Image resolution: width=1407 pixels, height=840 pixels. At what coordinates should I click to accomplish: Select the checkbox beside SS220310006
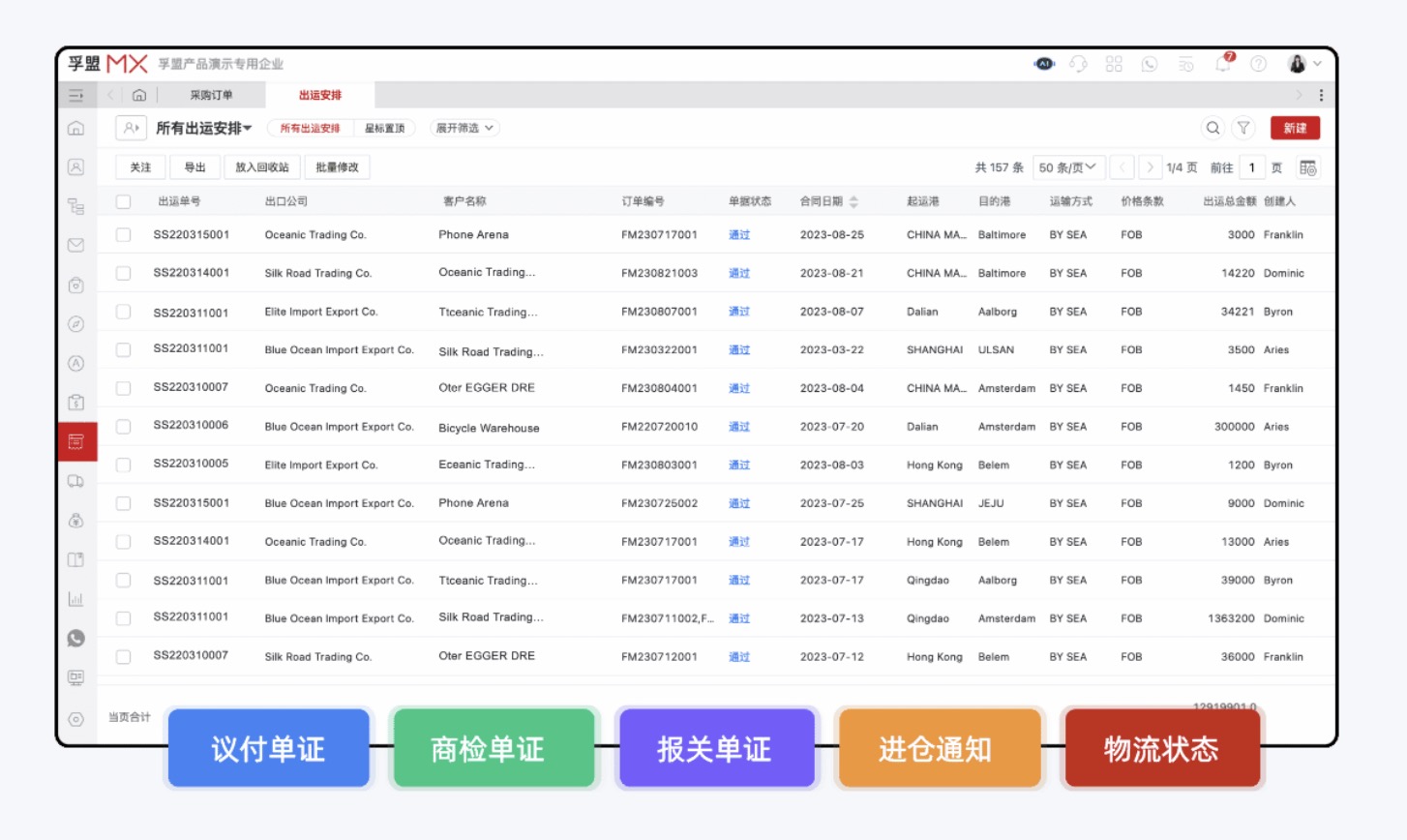click(122, 426)
